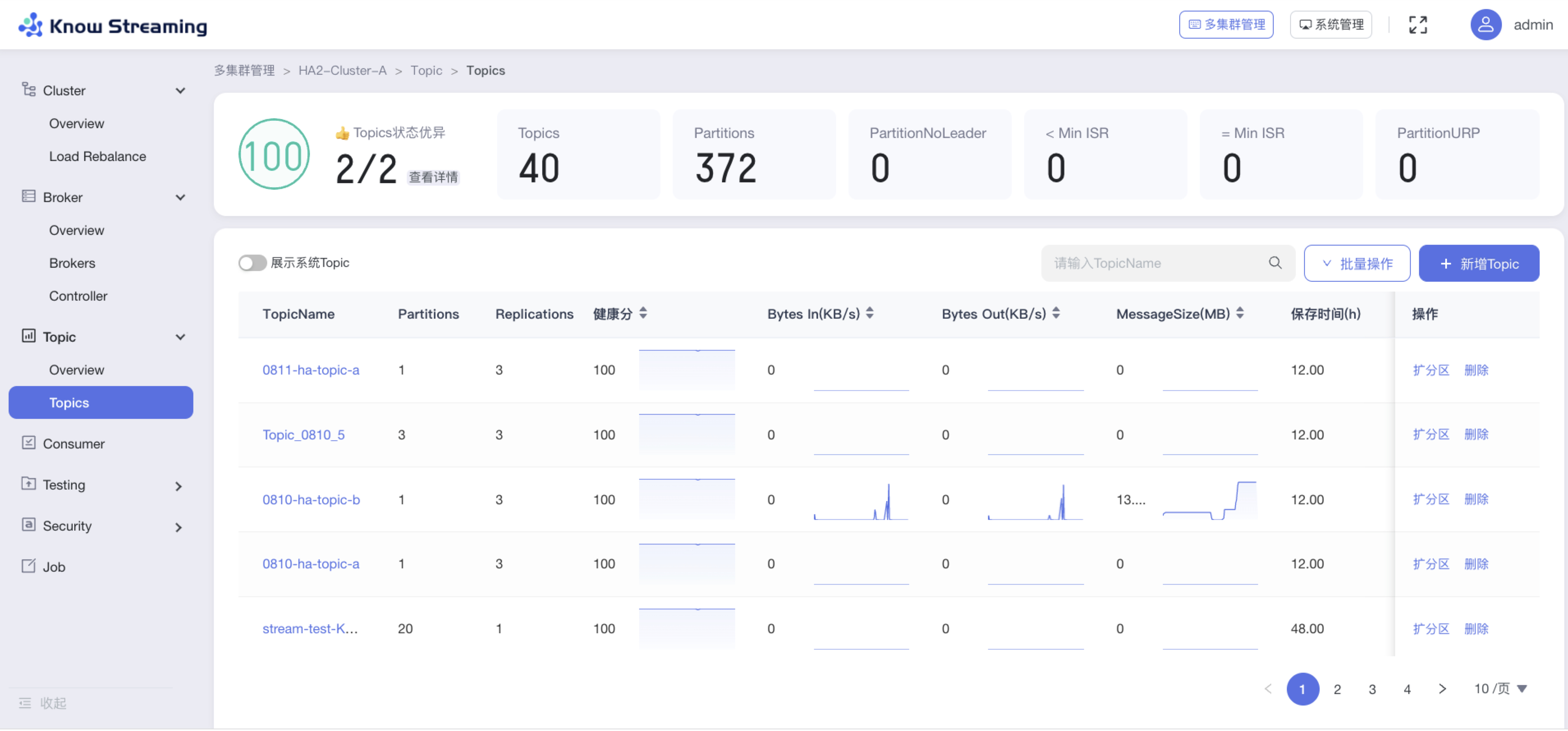
Task: Click the search magnifier icon in TopicName field
Action: [1275, 263]
